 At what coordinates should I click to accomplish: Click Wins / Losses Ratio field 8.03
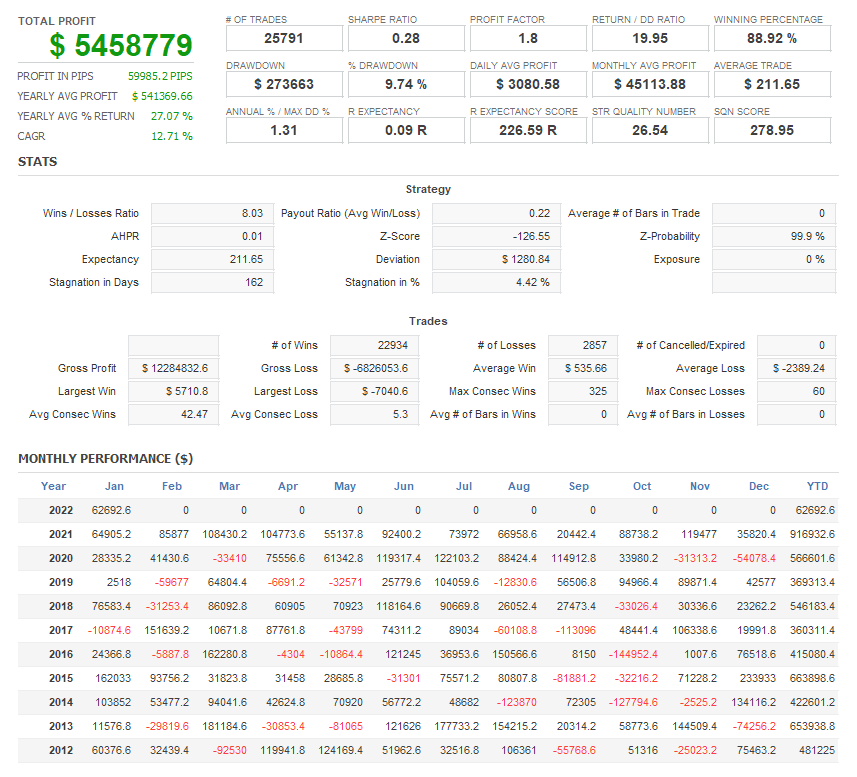213,214
